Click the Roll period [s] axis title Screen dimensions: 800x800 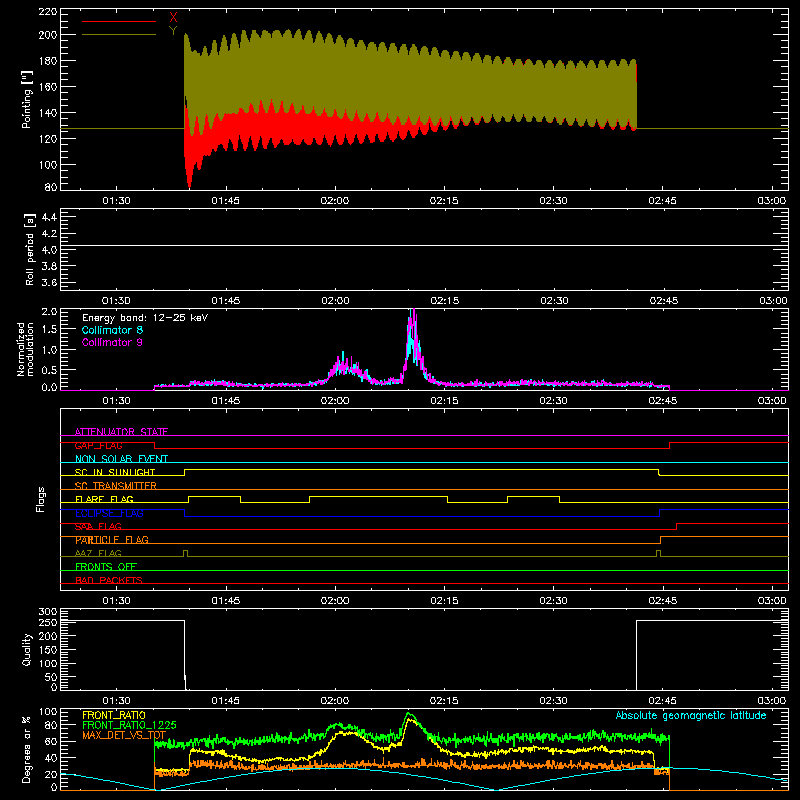(x=30, y=249)
